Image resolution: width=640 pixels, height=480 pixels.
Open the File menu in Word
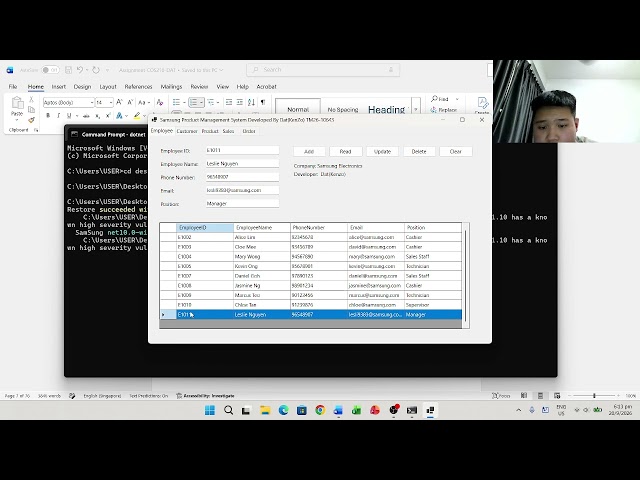coord(13,87)
